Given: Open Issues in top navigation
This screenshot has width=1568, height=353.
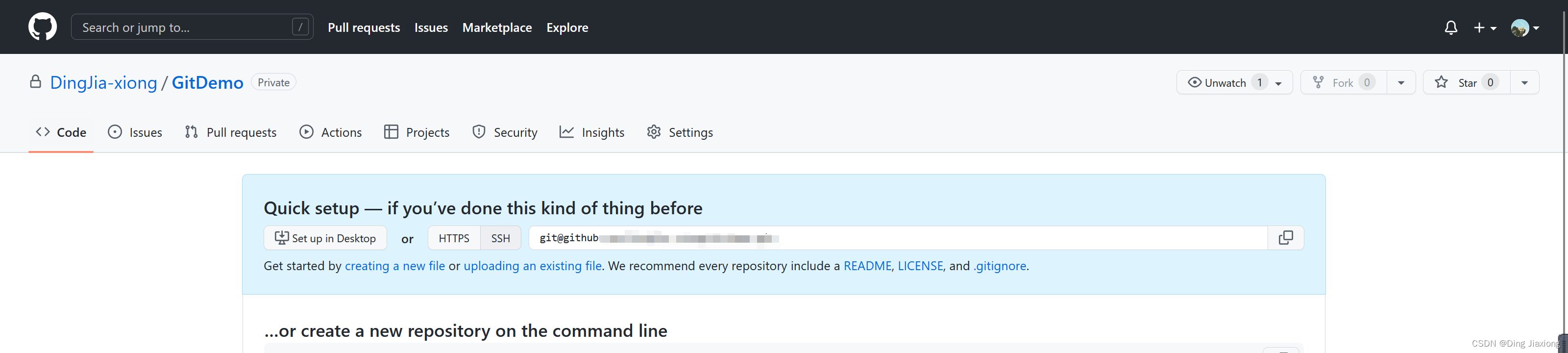Looking at the screenshot, I should [x=431, y=27].
